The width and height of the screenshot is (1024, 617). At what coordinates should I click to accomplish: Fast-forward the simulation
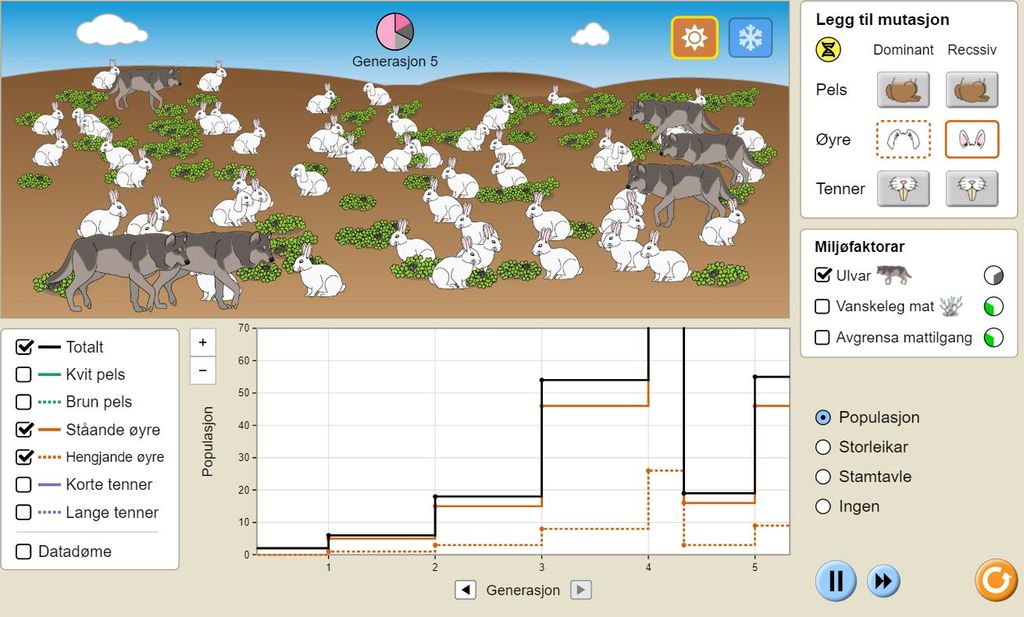click(883, 581)
